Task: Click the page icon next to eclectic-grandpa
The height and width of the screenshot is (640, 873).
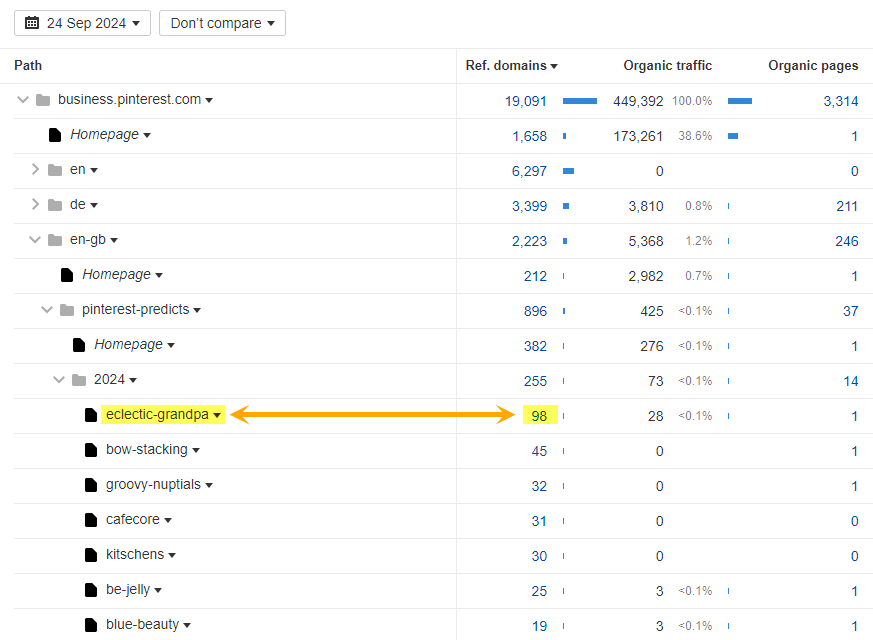Action: (x=91, y=414)
